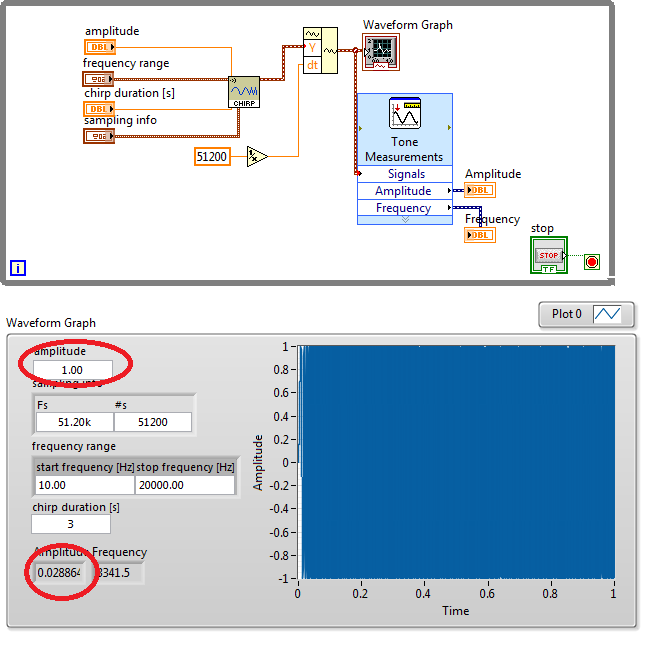Click the Waveform Graph indicator terminal
The width and height of the screenshot is (648, 649).
(381, 52)
